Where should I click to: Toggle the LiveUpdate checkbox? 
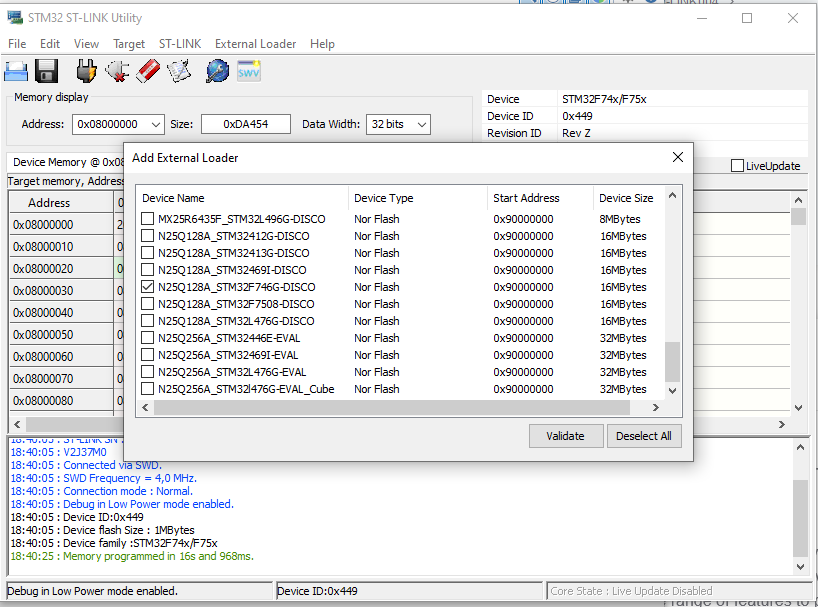coord(737,166)
